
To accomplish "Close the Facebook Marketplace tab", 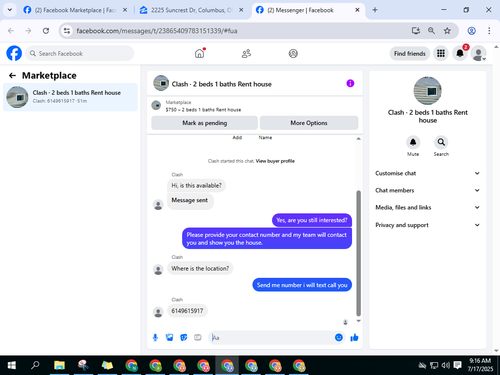I will (125, 10).
